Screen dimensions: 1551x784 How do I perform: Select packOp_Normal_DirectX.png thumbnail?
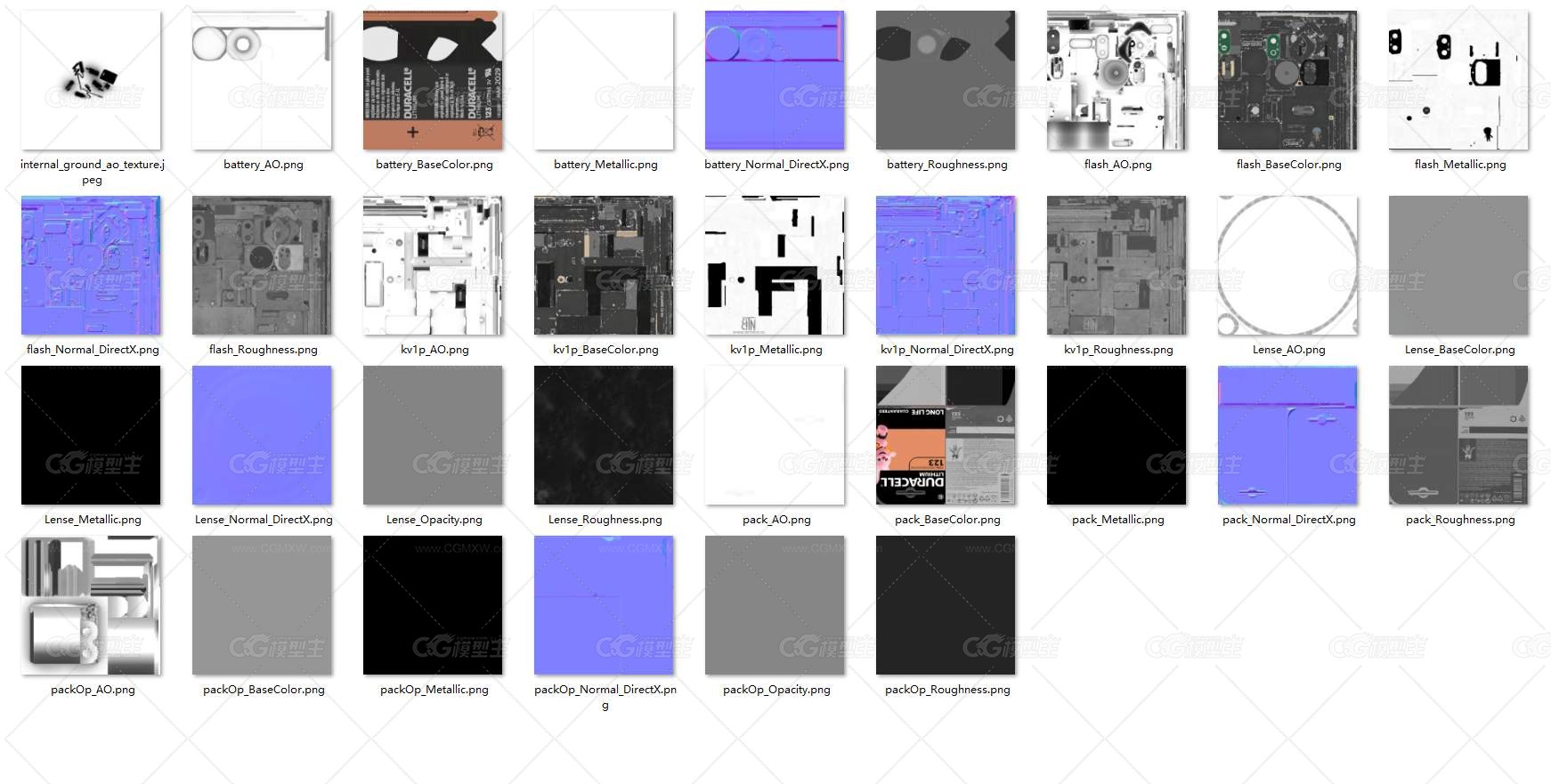click(x=604, y=605)
